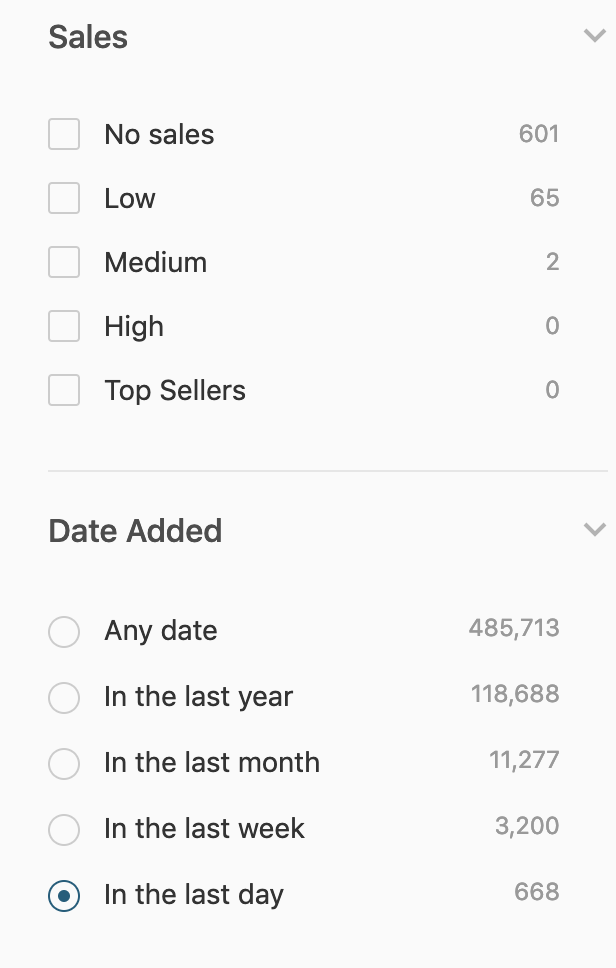Enable the Medium sales filter checkbox

point(64,262)
